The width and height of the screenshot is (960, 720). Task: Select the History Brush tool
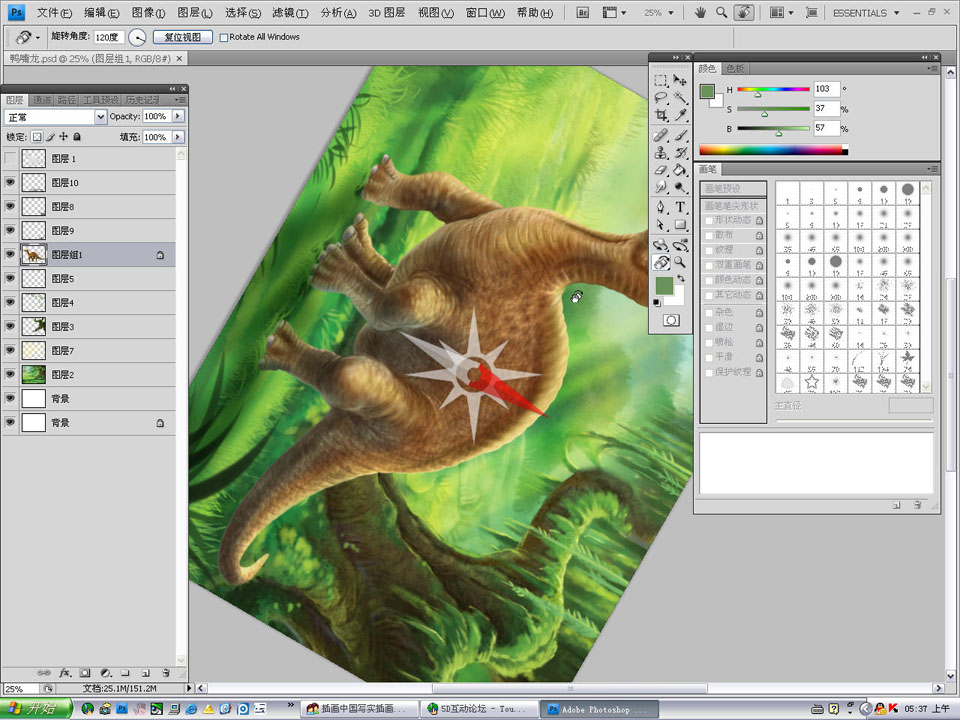coord(680,152)
